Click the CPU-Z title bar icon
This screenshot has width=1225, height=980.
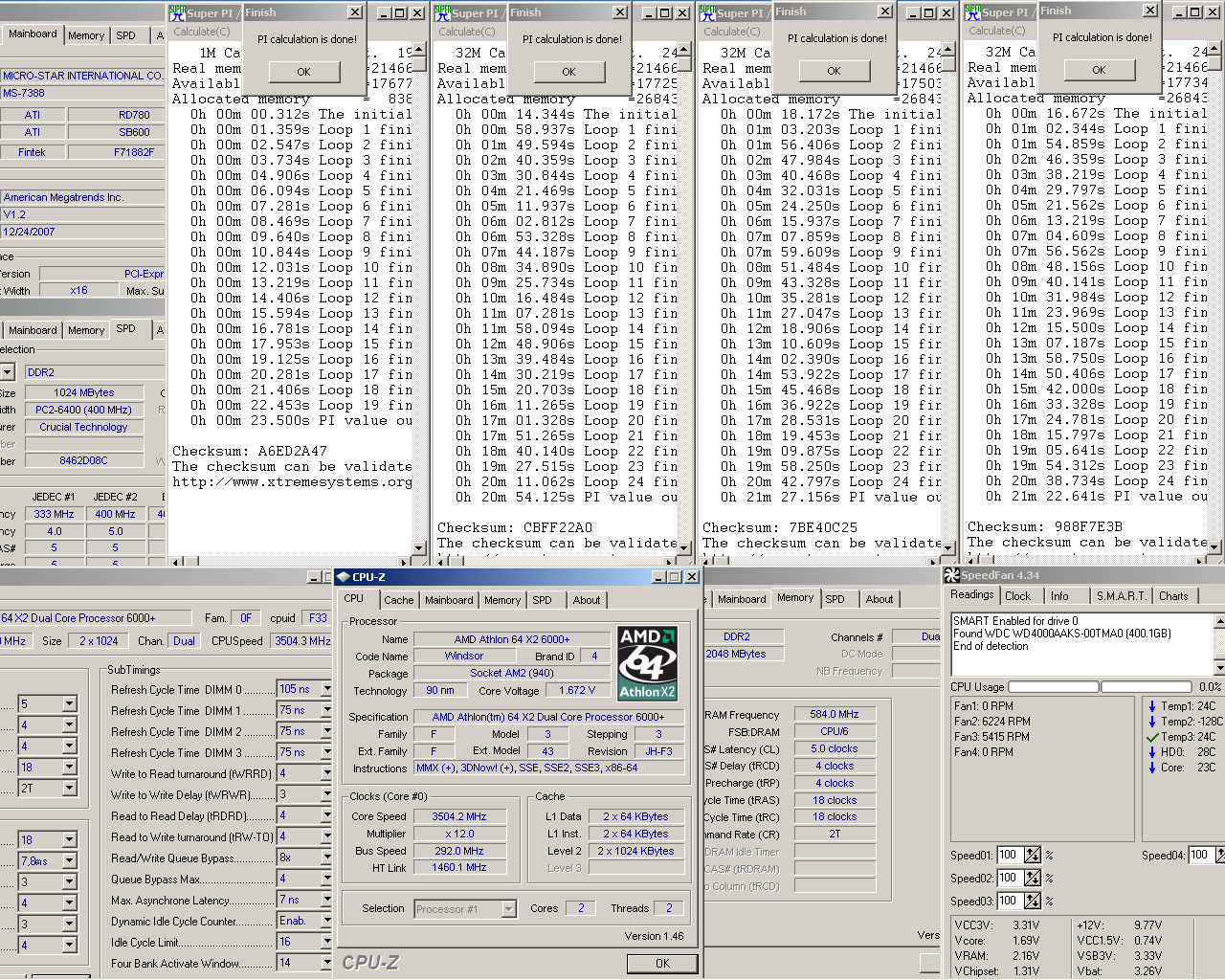[345, 577]
